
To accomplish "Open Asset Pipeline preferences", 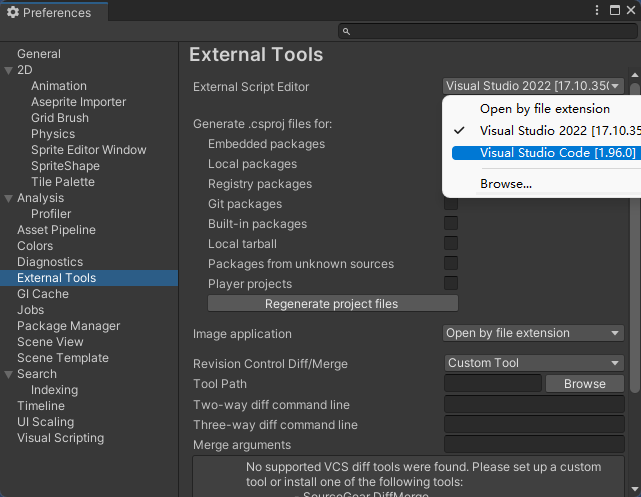I will 56,230.
